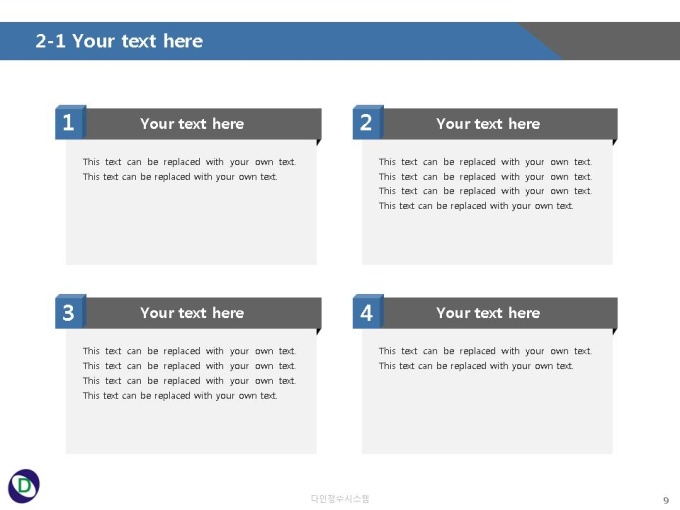Select the blue number 2 badge

click(368, 122)
